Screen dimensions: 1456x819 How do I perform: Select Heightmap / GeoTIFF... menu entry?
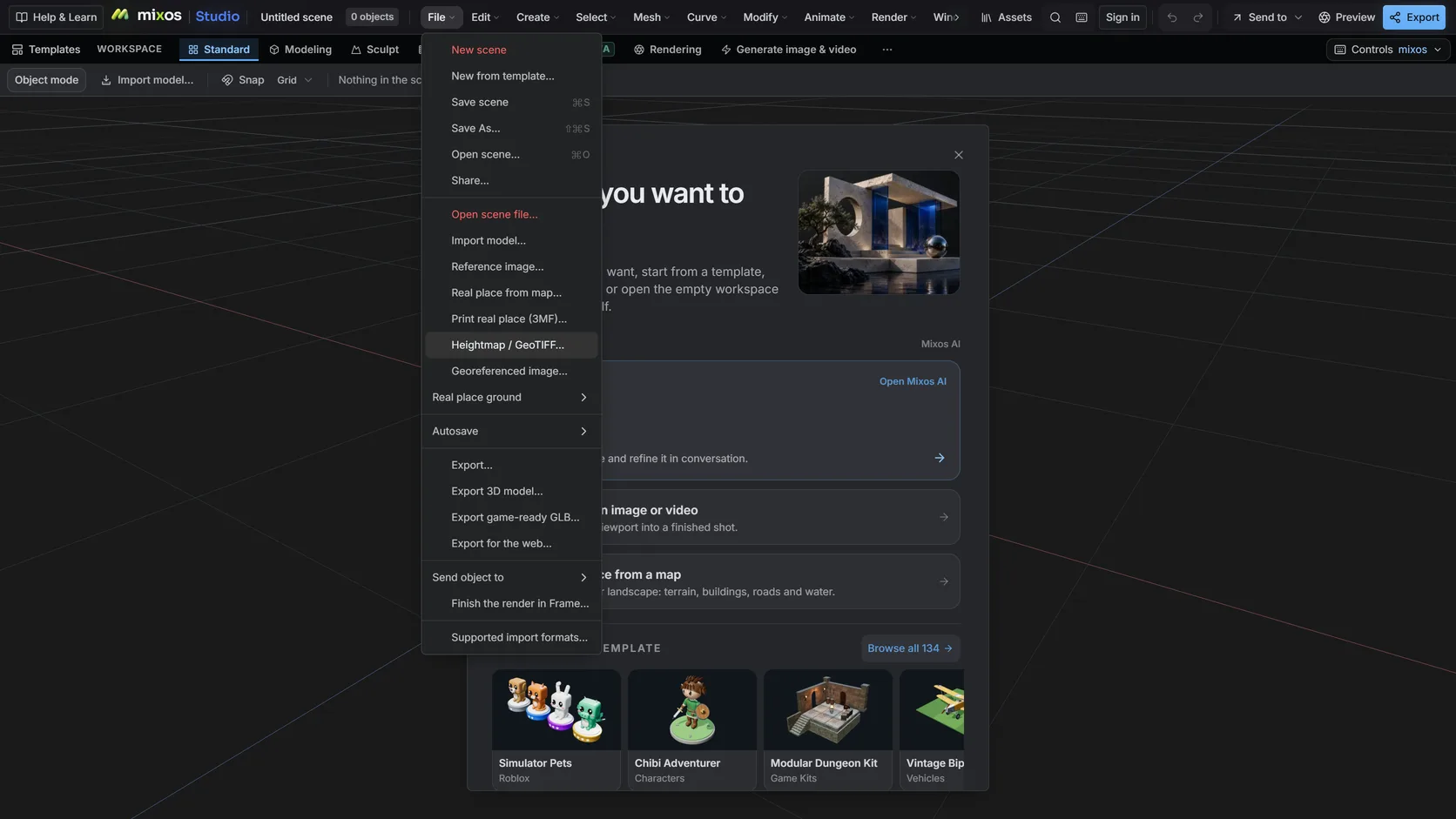click(x=510, y=345)
